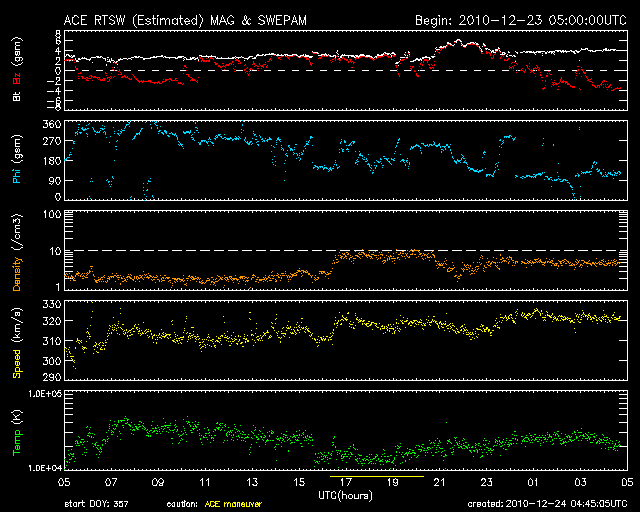This screenshot has width=640, height=512.
Task: Click the '-2' tick on the Bt Bz axis
Action: click(54, 81)
